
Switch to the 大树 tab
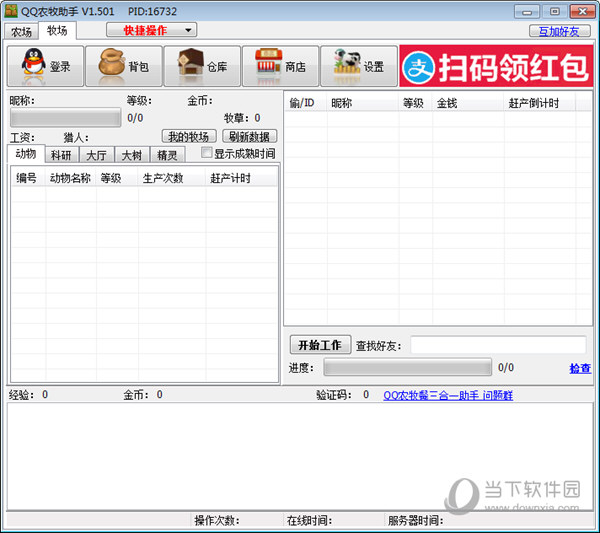pos(132,155)
